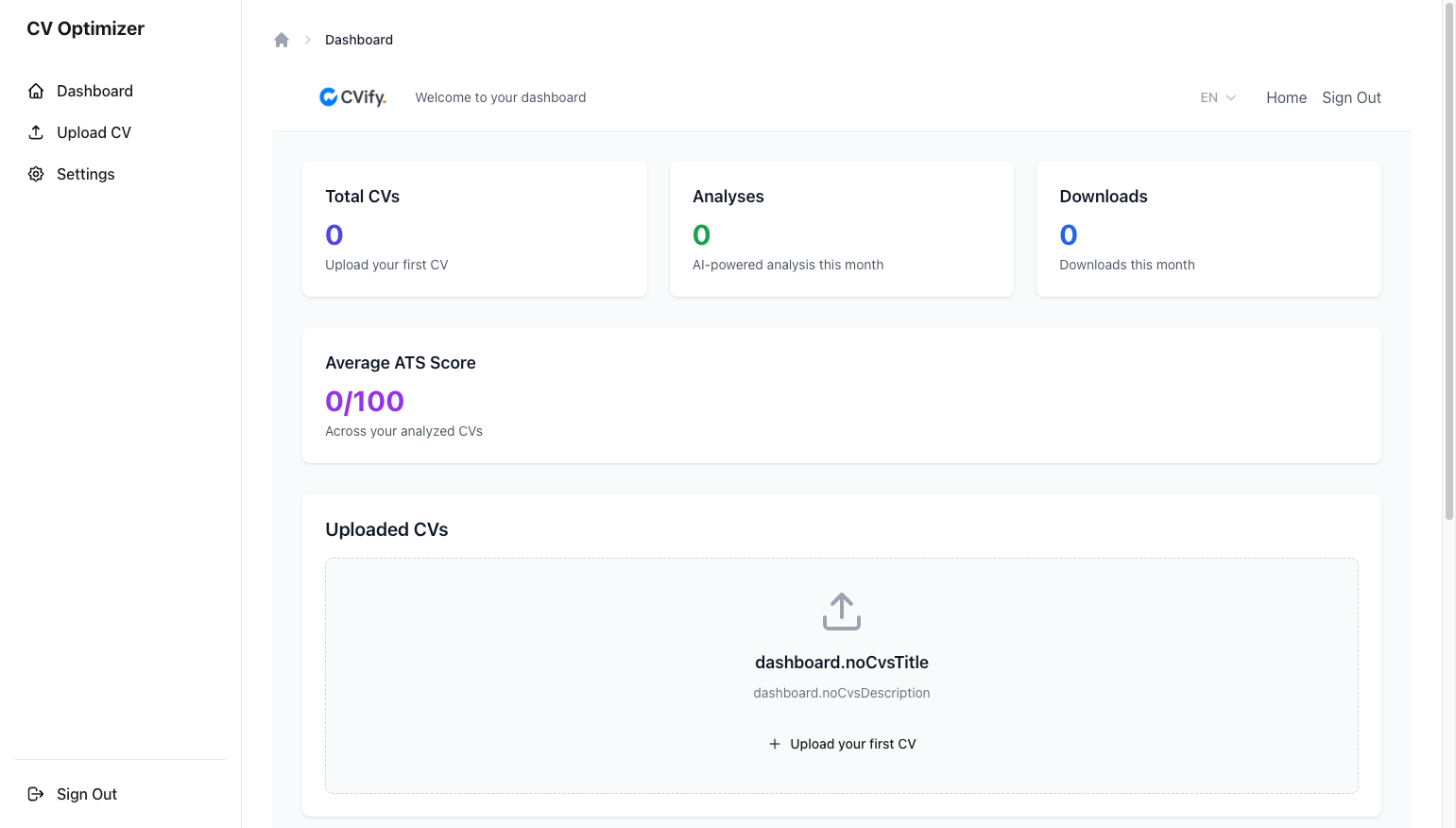Click the Dashboard breadcrumb label

(359, 39)
